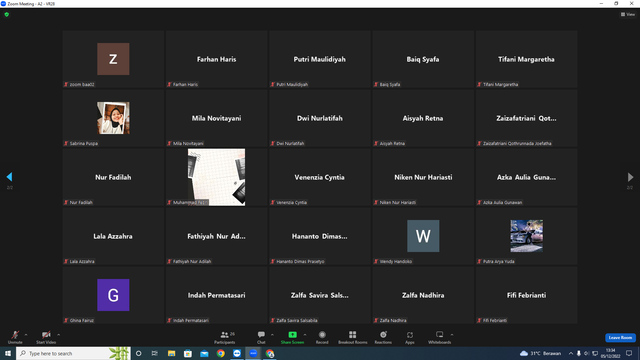The width and height of the screenshot is (640, 360).
Task: Expand Share Screen options arrow
Action: (305, 335)
